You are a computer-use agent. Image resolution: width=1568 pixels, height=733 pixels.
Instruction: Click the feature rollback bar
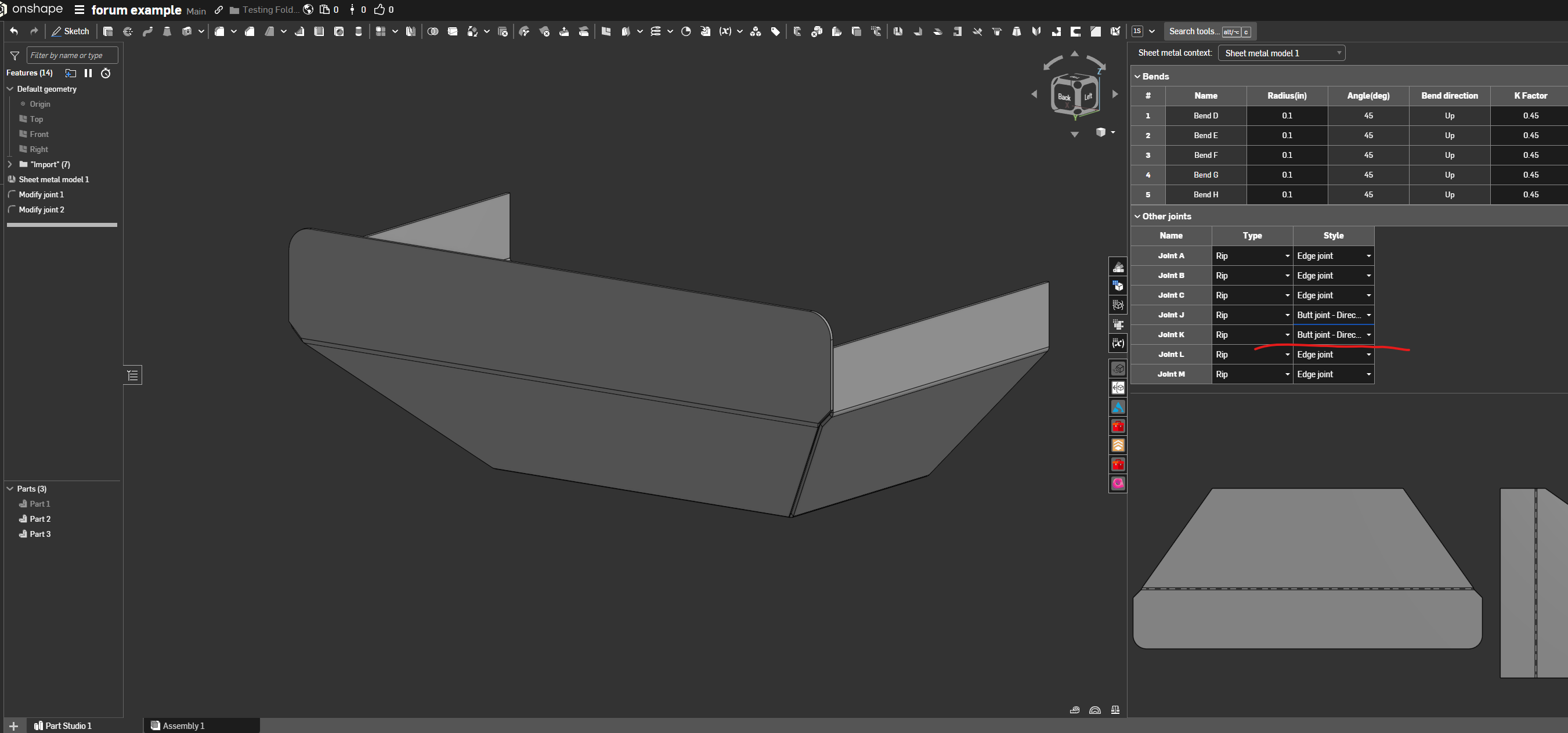click(x=62, y=225)
